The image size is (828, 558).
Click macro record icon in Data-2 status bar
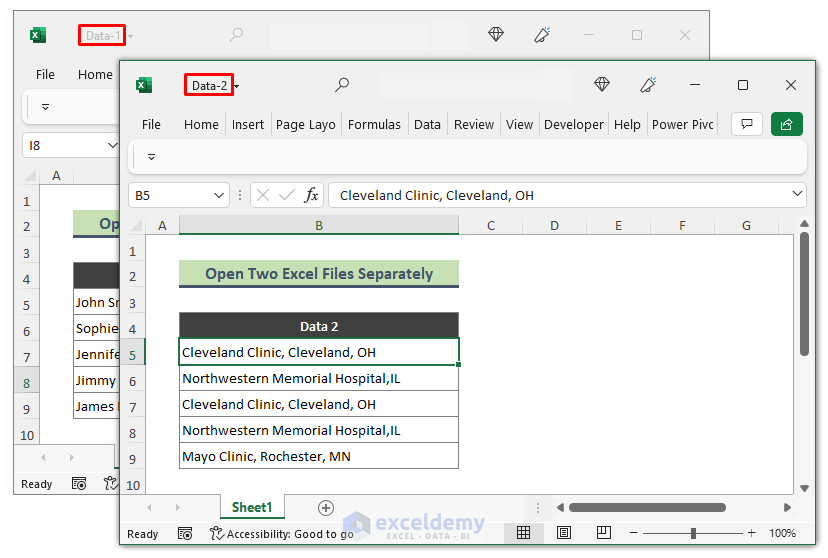coord(185,534)
